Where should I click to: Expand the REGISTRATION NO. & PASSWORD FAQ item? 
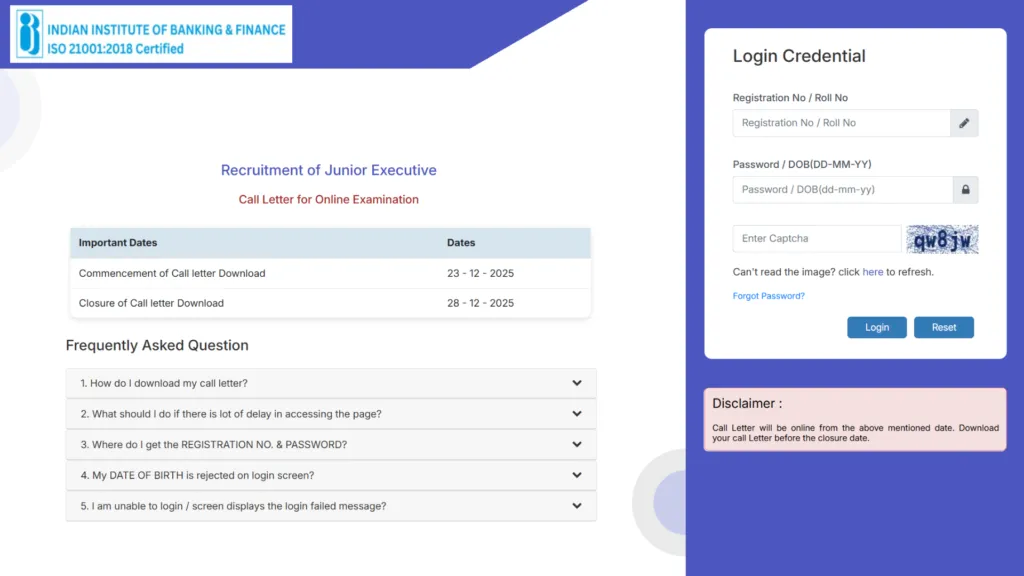(x=330, y=444)
